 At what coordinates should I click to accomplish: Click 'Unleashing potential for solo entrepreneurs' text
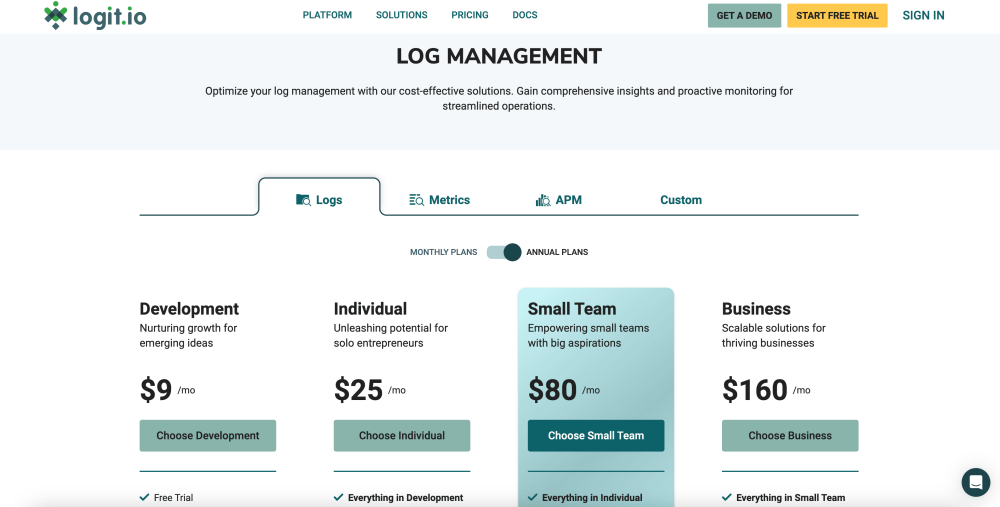pos(391,335)
